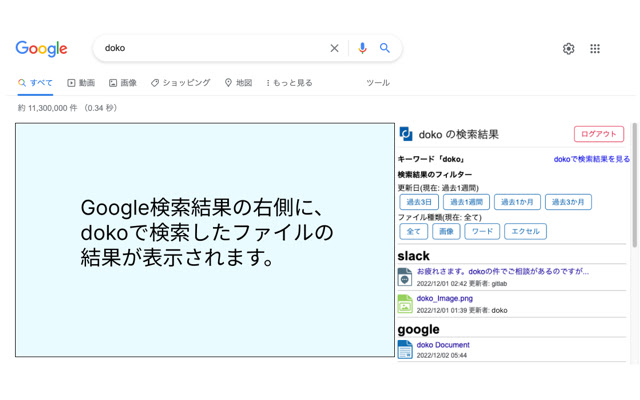Click the slack section heading

pyautogui.click(x=413, y=256)
